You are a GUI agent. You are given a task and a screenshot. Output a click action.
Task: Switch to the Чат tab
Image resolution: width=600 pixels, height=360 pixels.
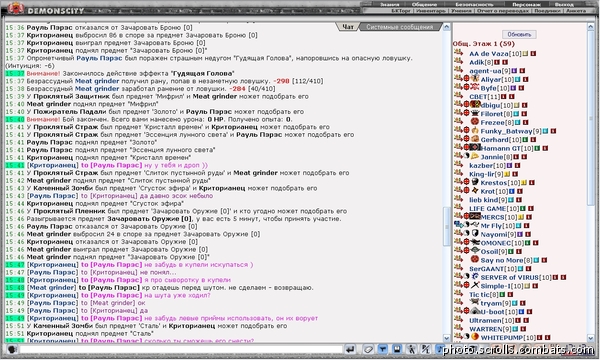(x=347, y=27)
